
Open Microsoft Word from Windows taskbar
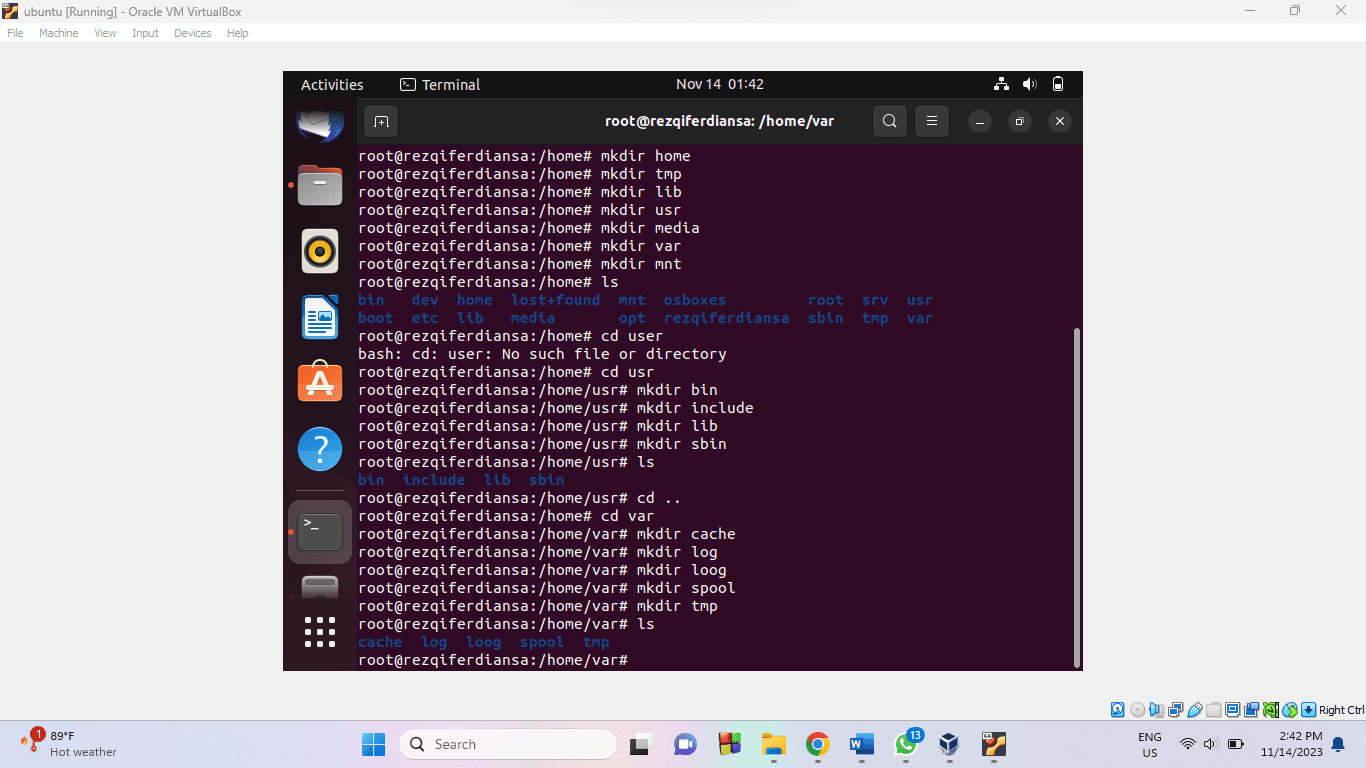[862, 744]
